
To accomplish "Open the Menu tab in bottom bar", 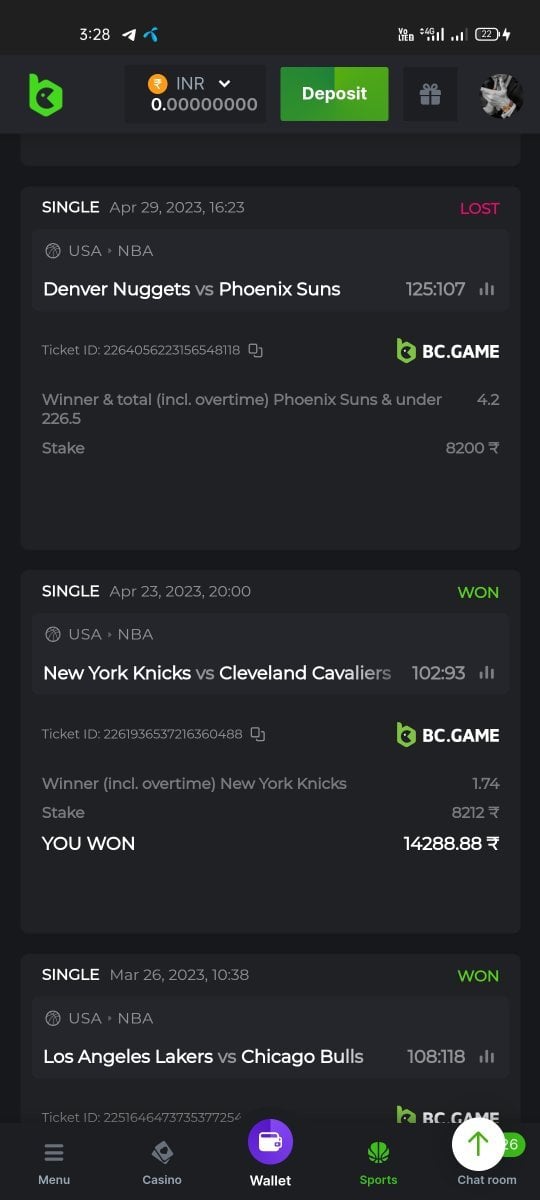I will 54,1163.
